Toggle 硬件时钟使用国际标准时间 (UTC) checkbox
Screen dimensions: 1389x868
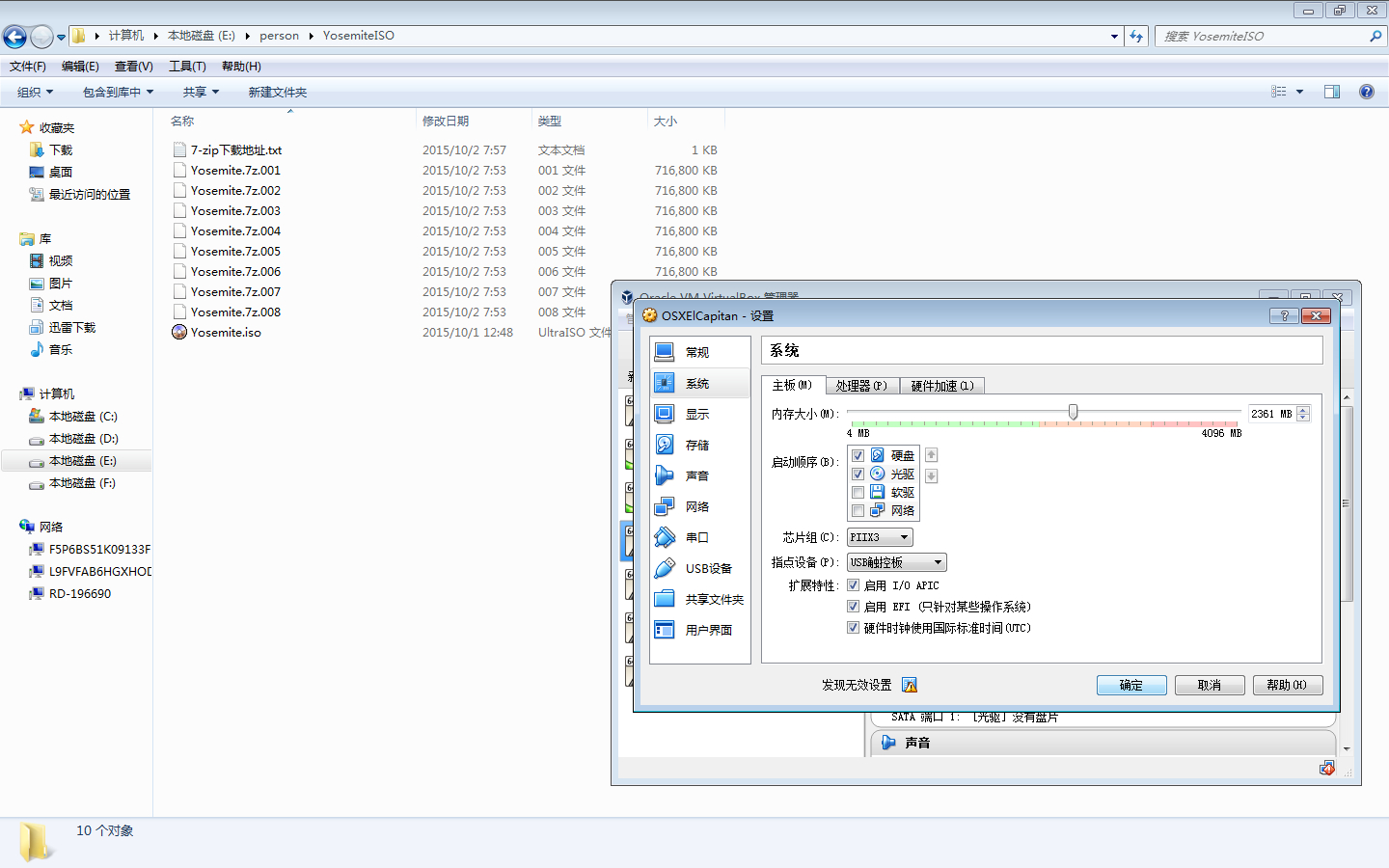pos(853,628)
